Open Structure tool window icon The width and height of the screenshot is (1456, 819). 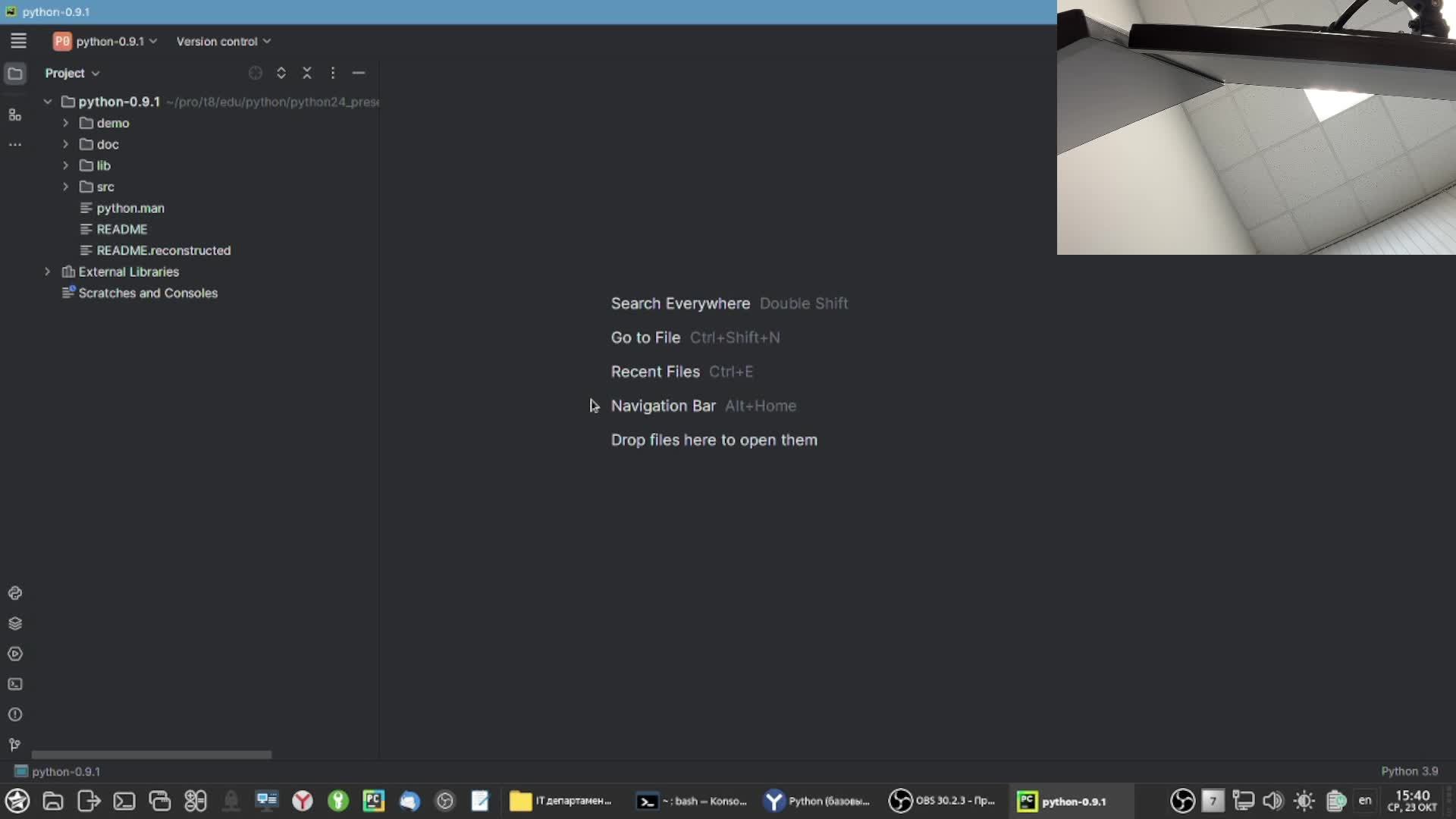coord(14,115)
